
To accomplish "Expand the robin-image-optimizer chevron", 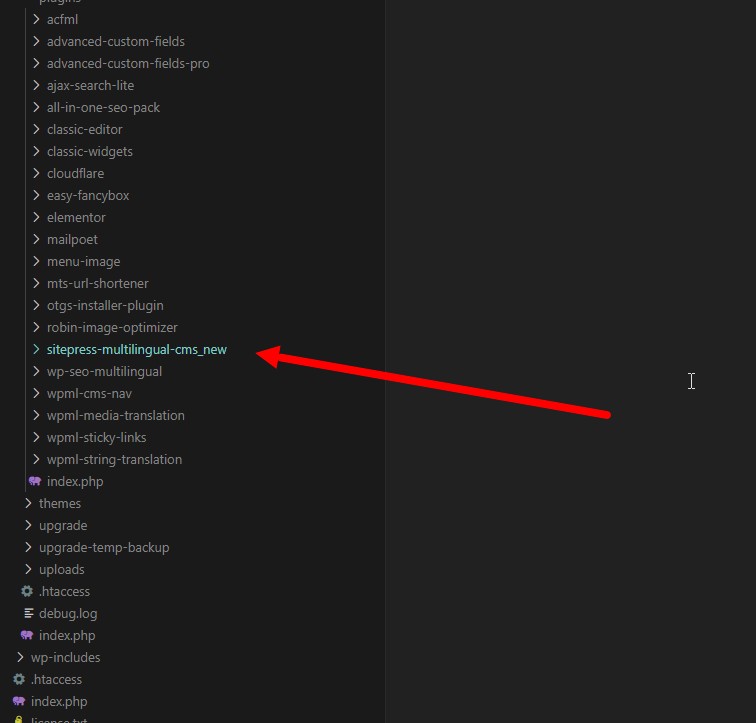I will point(36,327).
